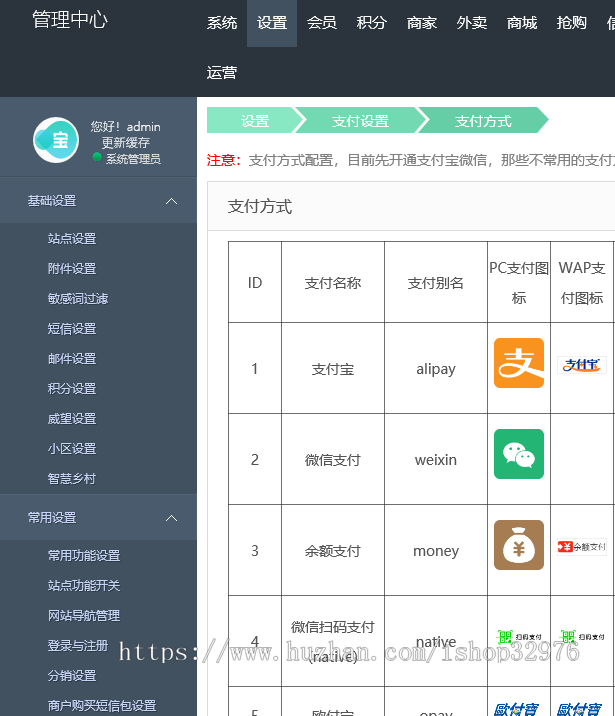Click the PC支付图标 column header
The height and width of the screenshot is (716, 615).
[519, 283]
